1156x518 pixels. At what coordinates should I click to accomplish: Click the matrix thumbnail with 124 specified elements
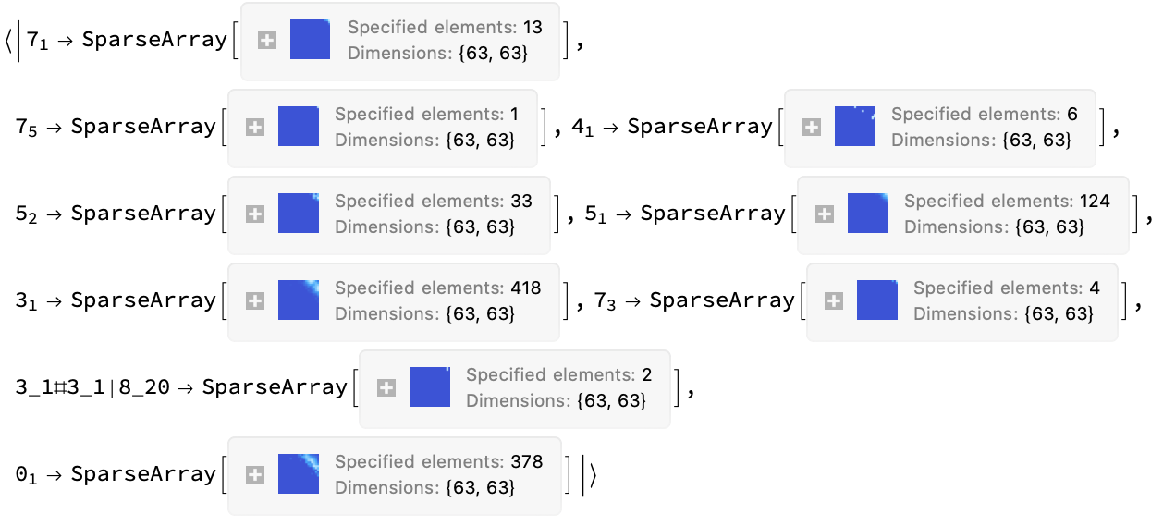867,214
